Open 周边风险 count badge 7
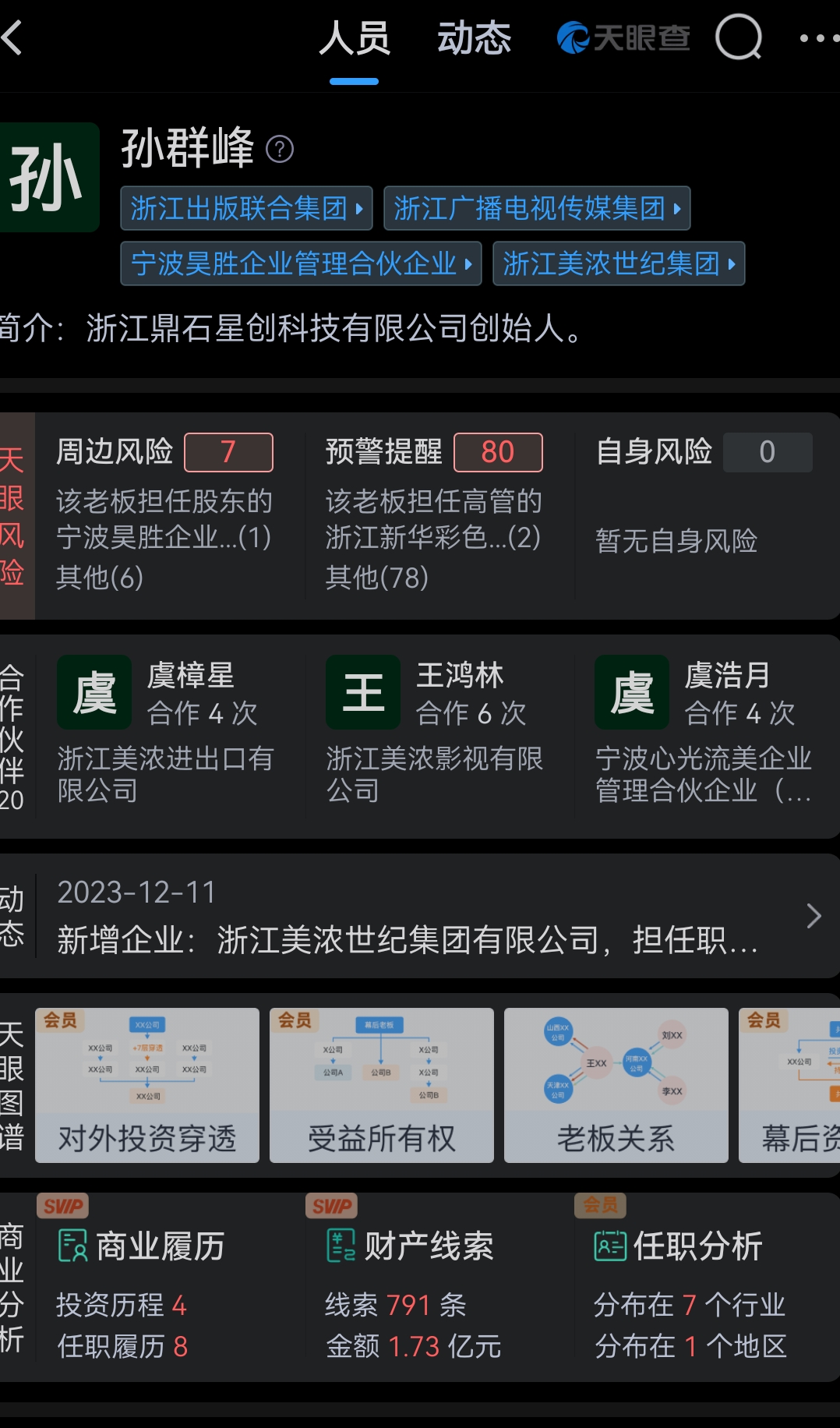 click(228, 452)
